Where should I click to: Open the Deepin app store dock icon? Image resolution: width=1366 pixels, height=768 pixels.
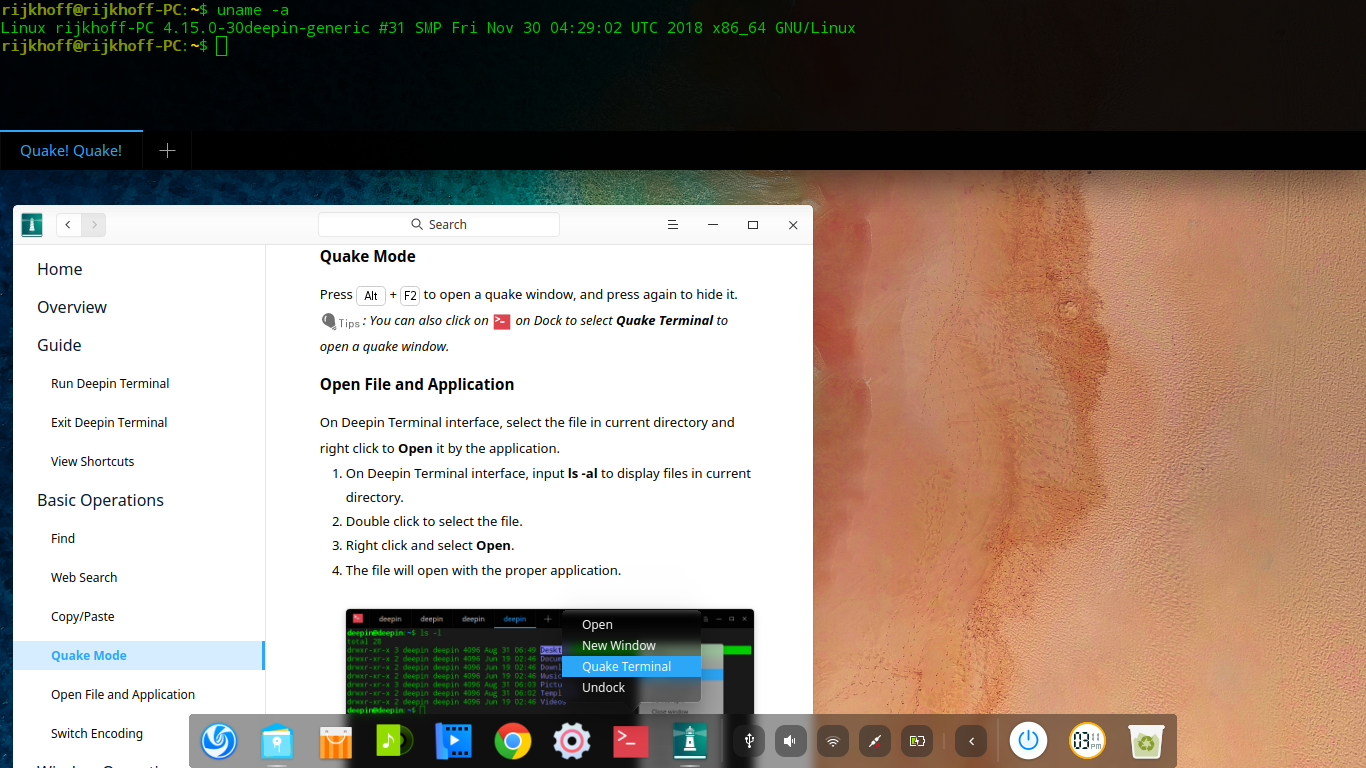click(335, 742)
